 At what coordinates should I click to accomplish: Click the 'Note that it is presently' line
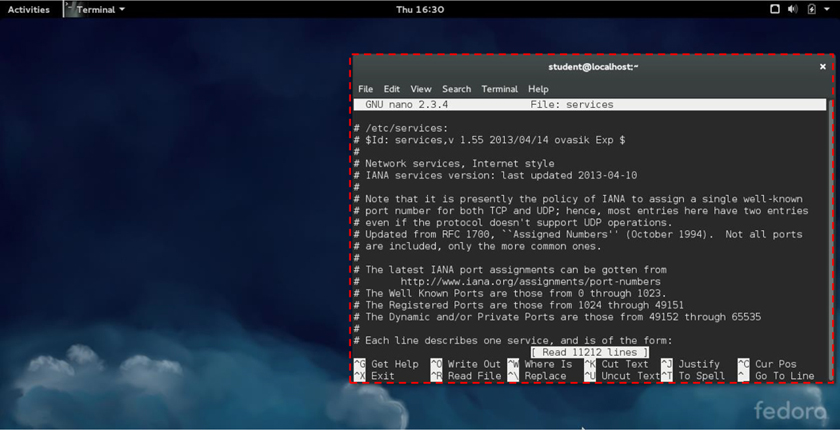click(x=578, y=199)
